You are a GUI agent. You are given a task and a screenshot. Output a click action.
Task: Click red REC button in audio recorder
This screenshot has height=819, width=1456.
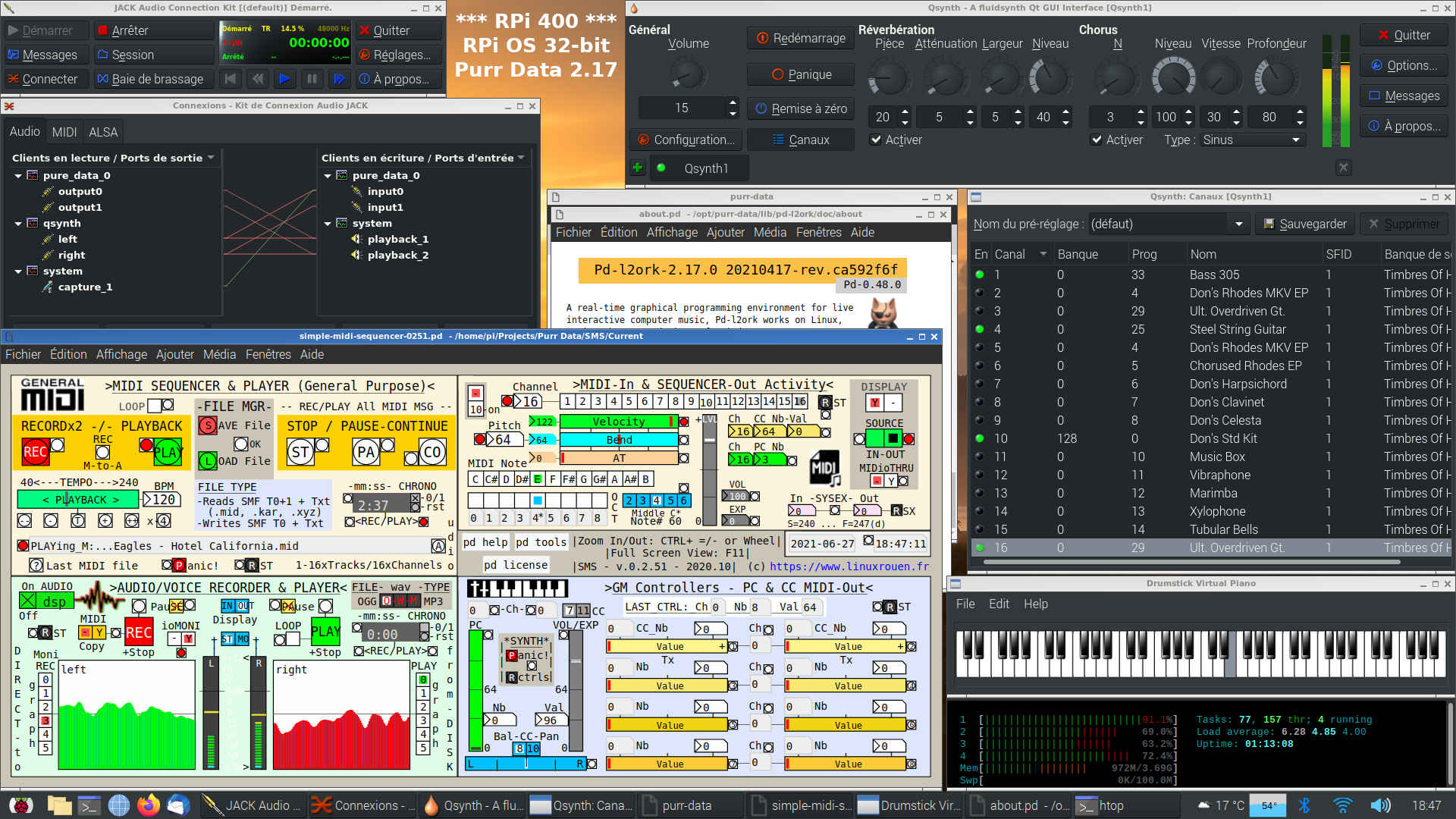[x=138, y=632]
